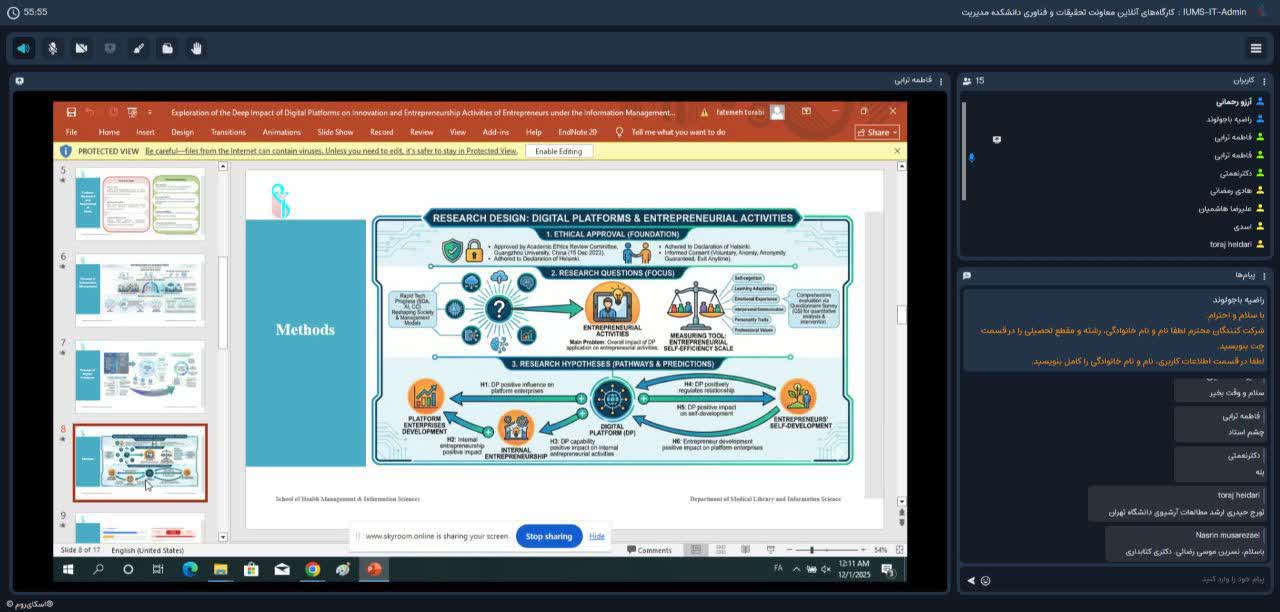Viewport: 1280px width, 612px height.
Task: Open the Share dropdown in PowerPoint
Action: pyautogui.click(x=877, y=132)
